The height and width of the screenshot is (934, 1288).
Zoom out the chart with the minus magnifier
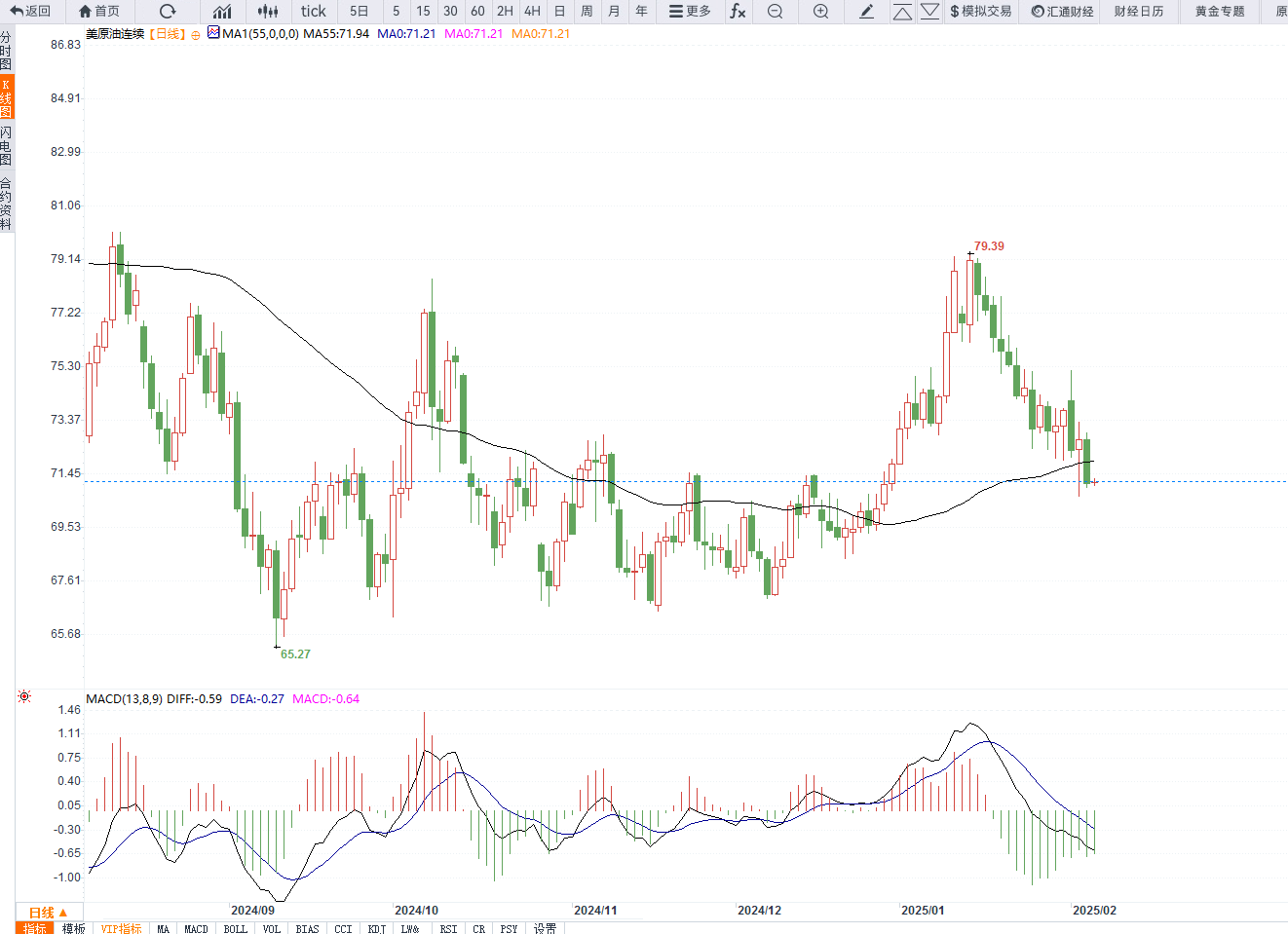point(775,12)
